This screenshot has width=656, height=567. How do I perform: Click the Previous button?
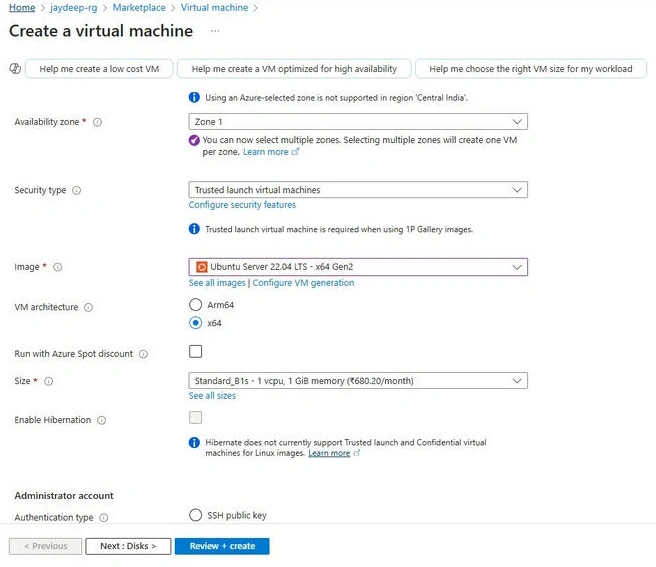click(x=46, y=546)
